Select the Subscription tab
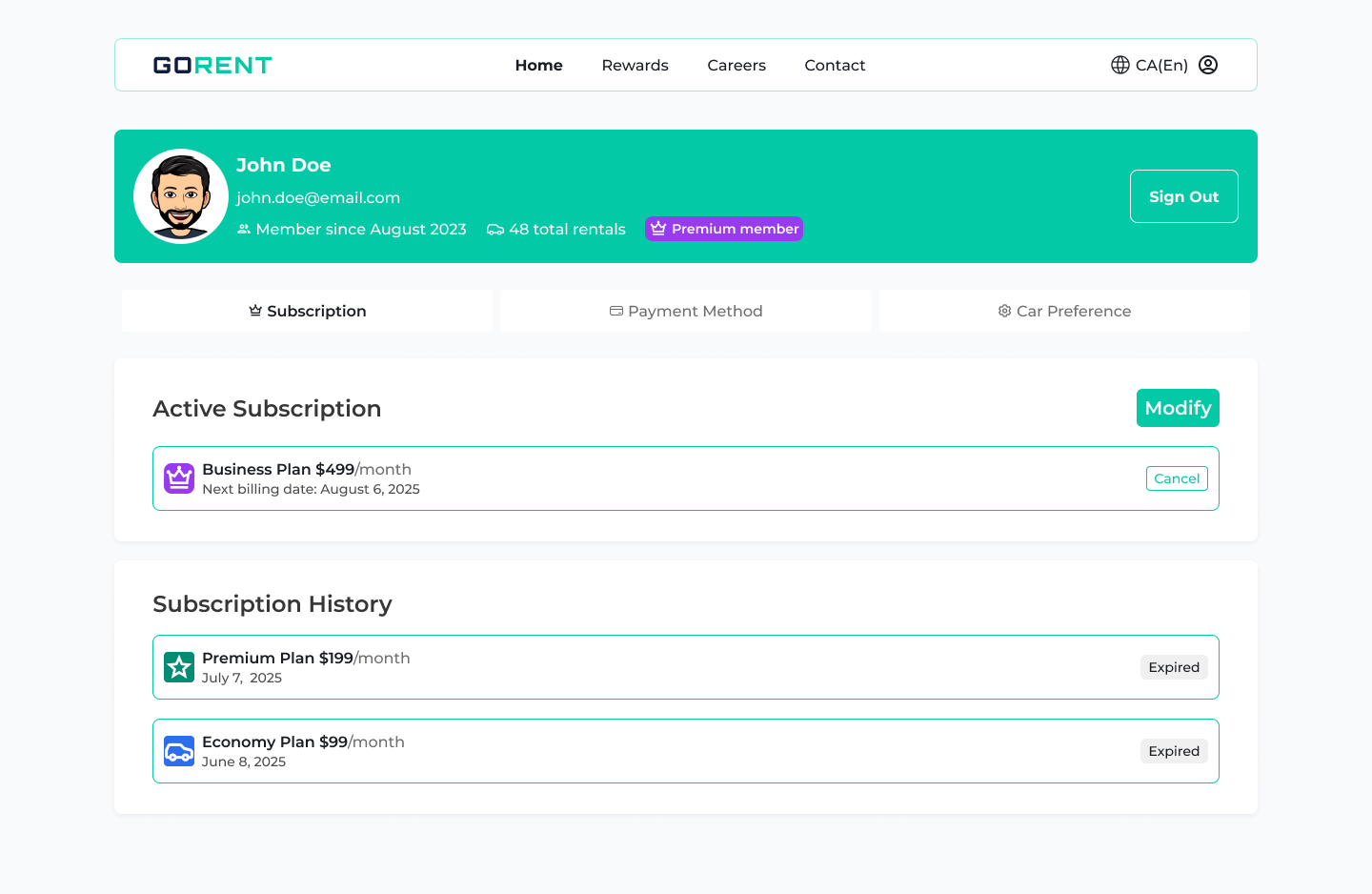The height and width of the screenshot is (894, 1372). coord(307,311)
